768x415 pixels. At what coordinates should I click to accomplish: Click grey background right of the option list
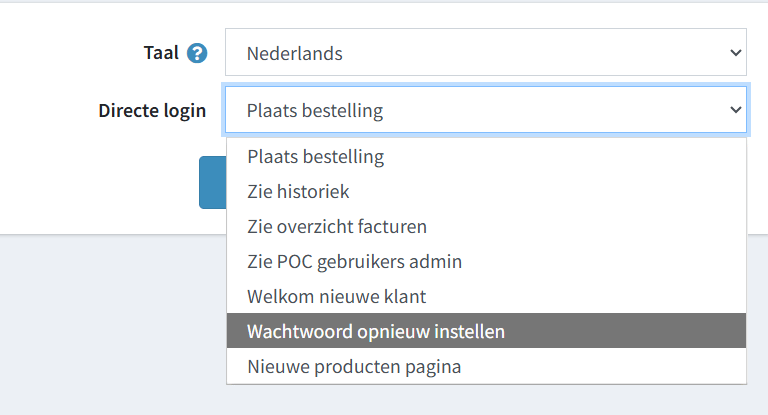pyautogui.click(x=757, y=320)
